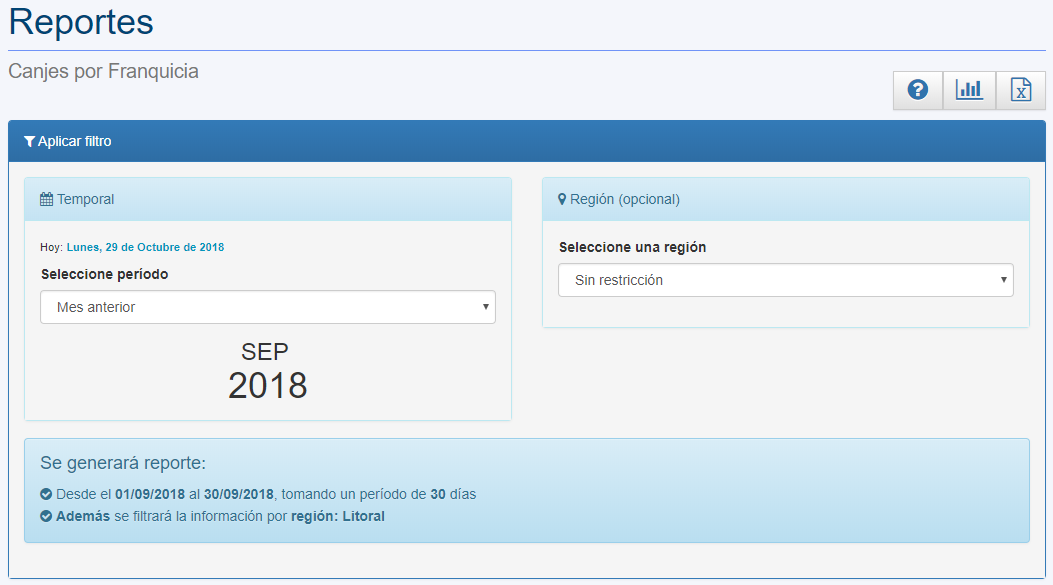Click the 'Región (opcional)' panel heading

[x=624, y=200]
